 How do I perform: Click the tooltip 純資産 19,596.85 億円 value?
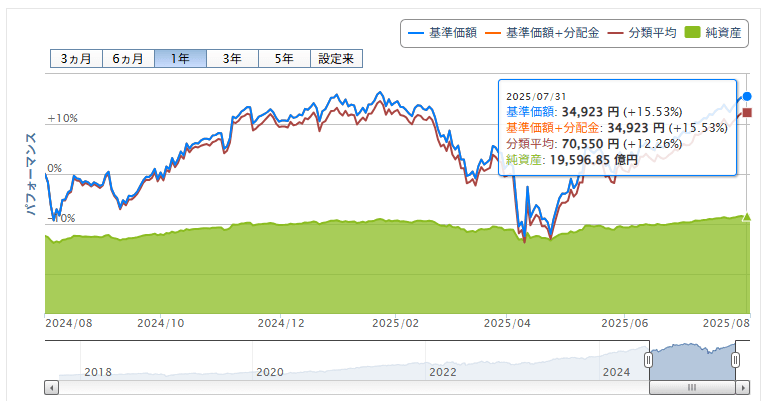pos(594,160)
